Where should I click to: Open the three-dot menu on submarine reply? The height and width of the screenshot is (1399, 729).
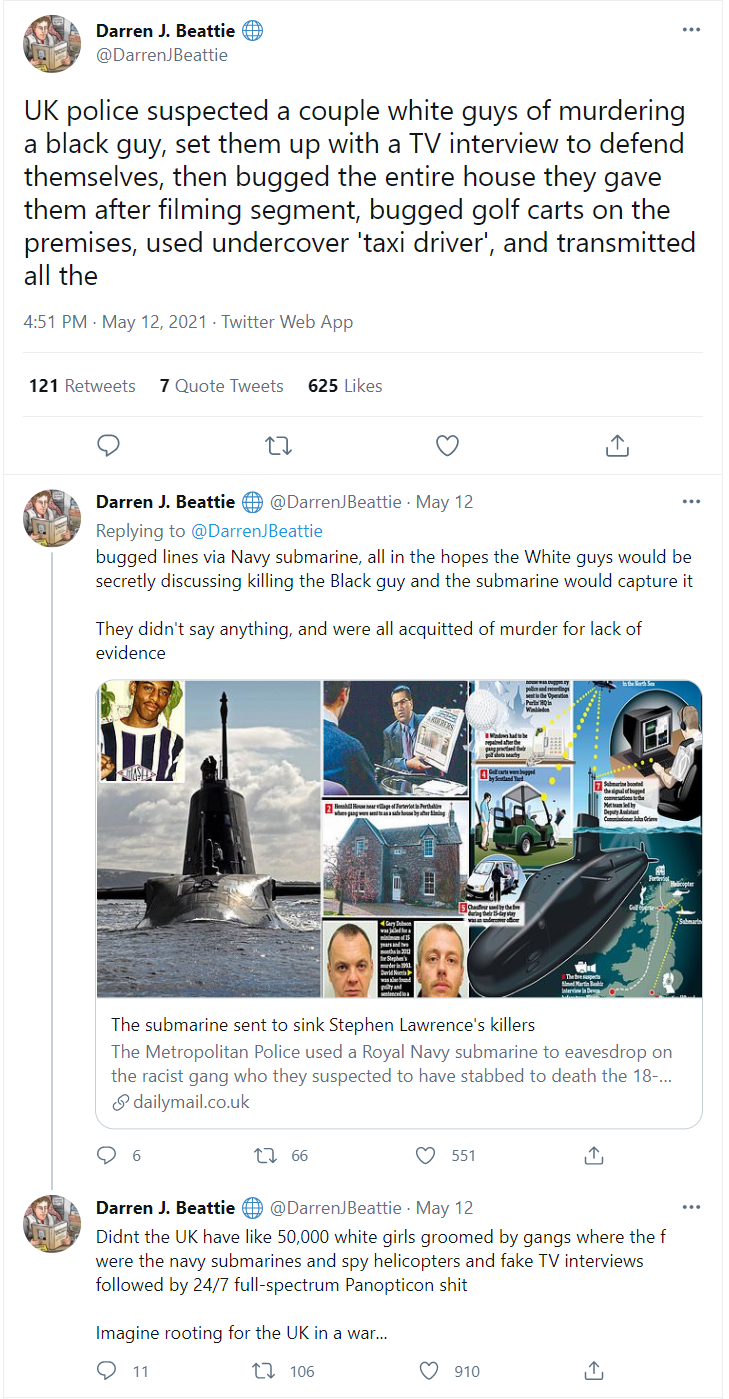[x=691, y=501]
